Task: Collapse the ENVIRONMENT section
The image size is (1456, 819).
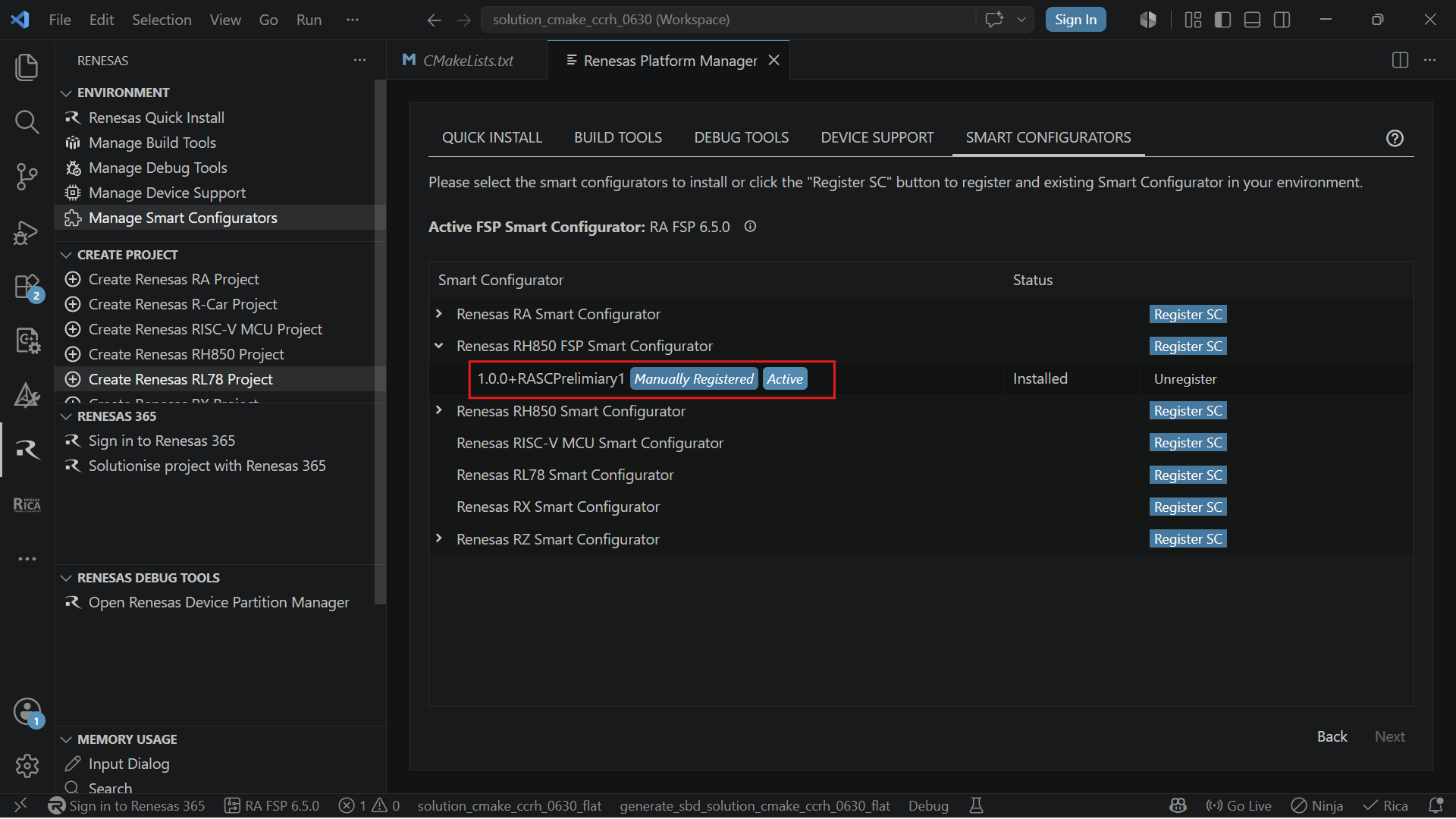Action: (66, 93)
